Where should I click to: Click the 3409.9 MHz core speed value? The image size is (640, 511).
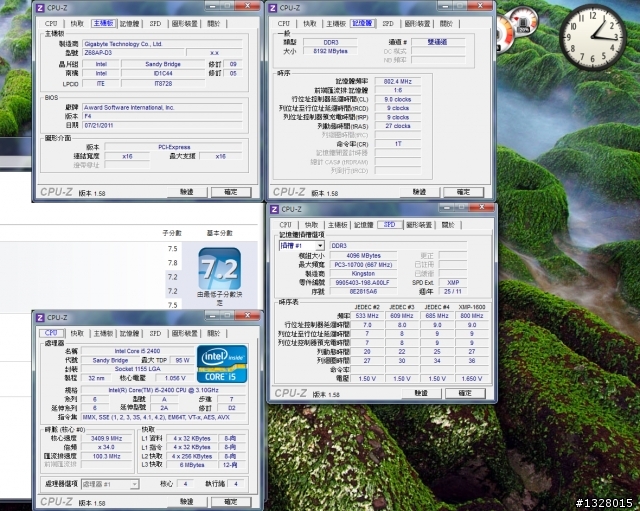pyautogui.click(x=107, y=438)
